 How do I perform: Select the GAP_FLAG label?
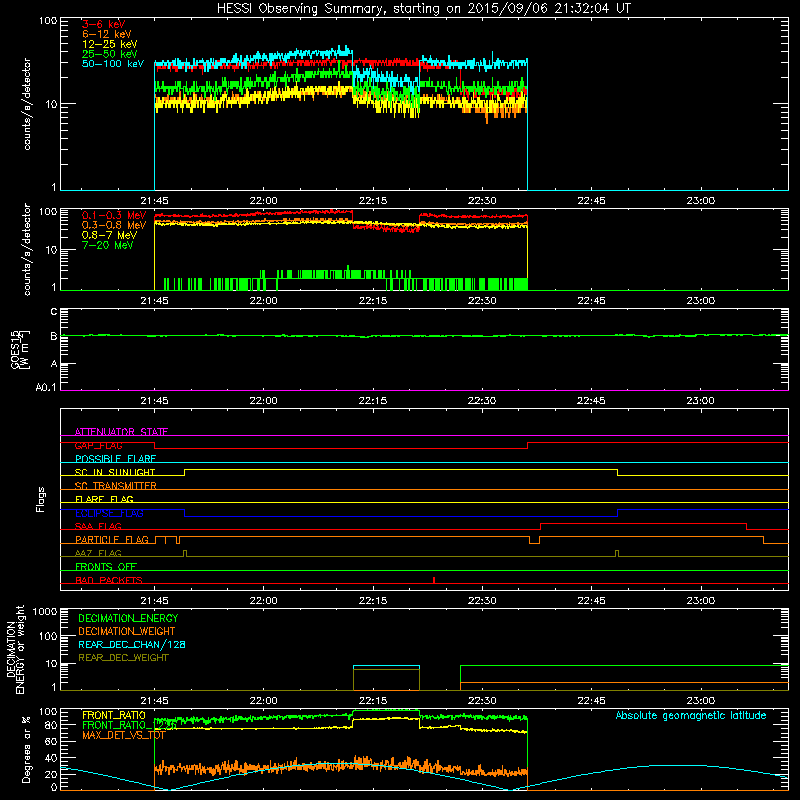tap(98, 445)
